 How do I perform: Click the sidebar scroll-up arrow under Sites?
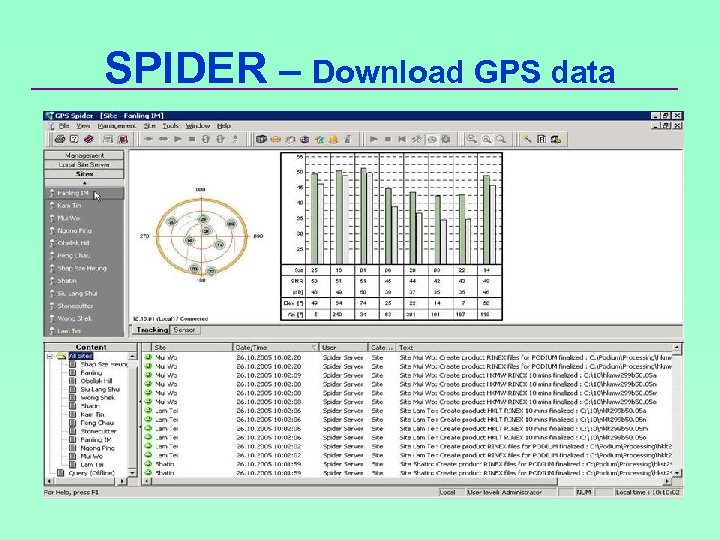click(84, 183)
